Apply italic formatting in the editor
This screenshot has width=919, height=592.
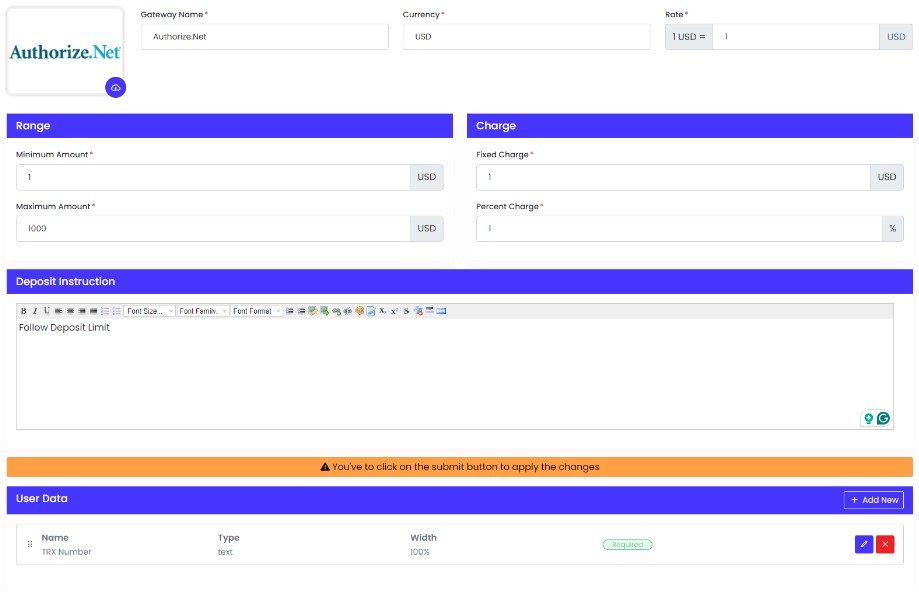(36, 310)
